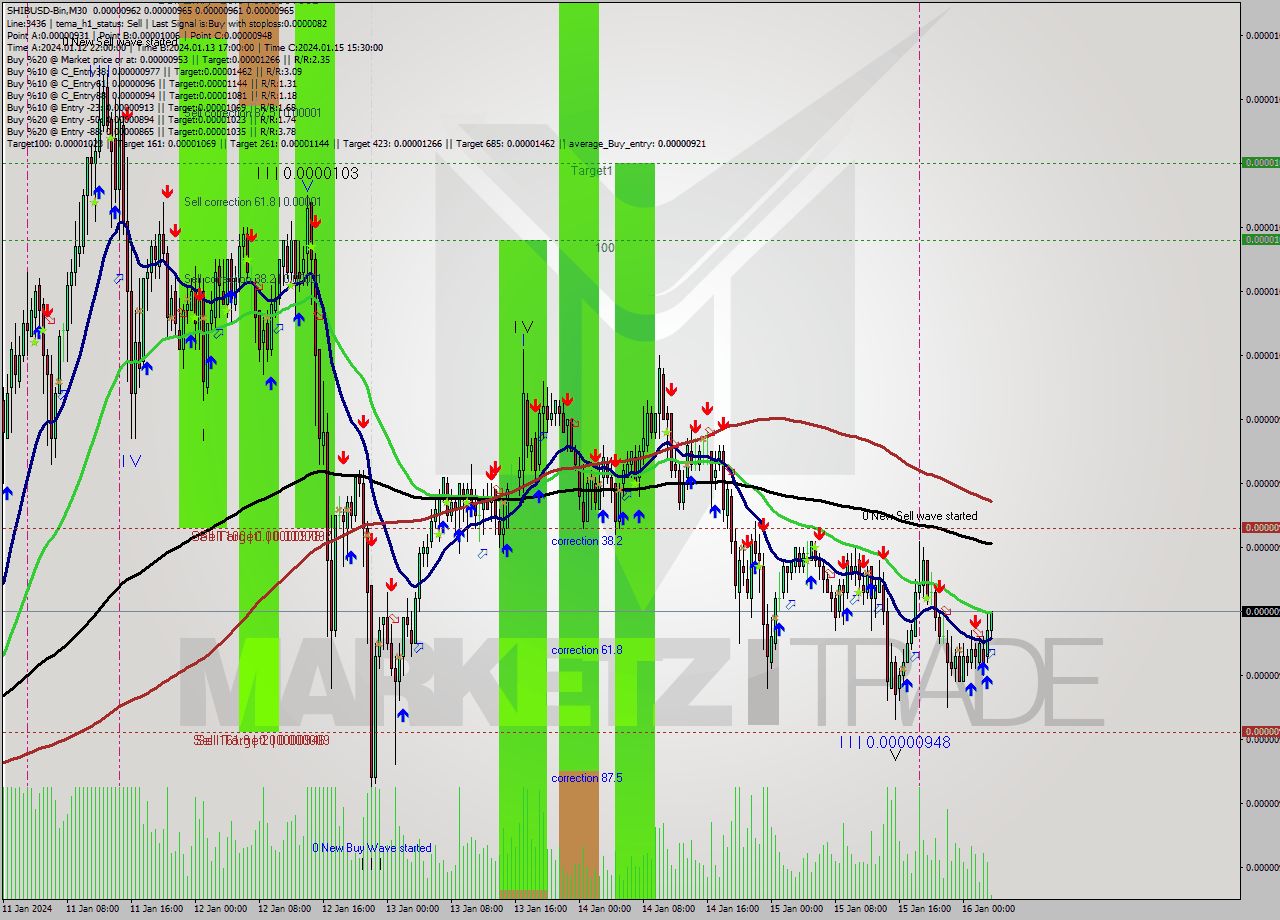This screenshot has height=920, width=1280.
Task: Select the 'Buy %20 @ Entry -88' line
Action: pyautogui.click(x=151, y=131)
